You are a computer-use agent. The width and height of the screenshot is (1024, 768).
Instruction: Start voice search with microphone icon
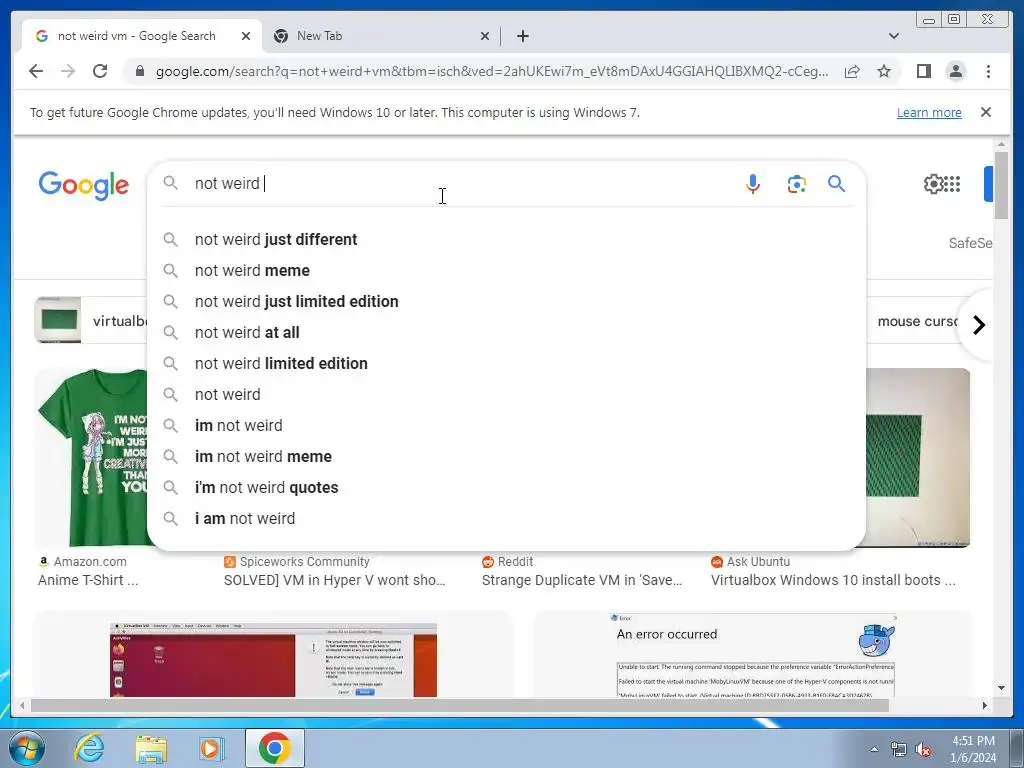click(x=753, y=184)
